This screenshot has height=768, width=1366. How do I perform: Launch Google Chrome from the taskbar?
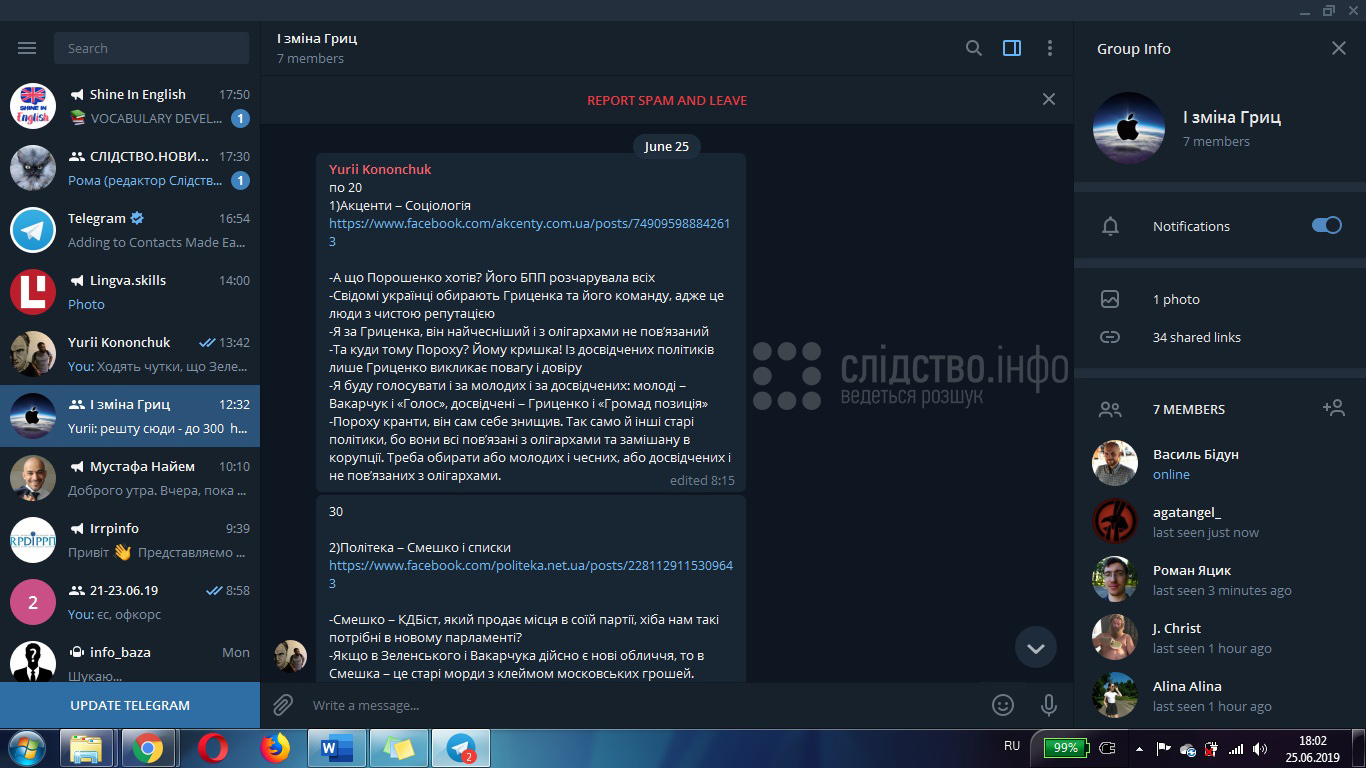(148, 748)
